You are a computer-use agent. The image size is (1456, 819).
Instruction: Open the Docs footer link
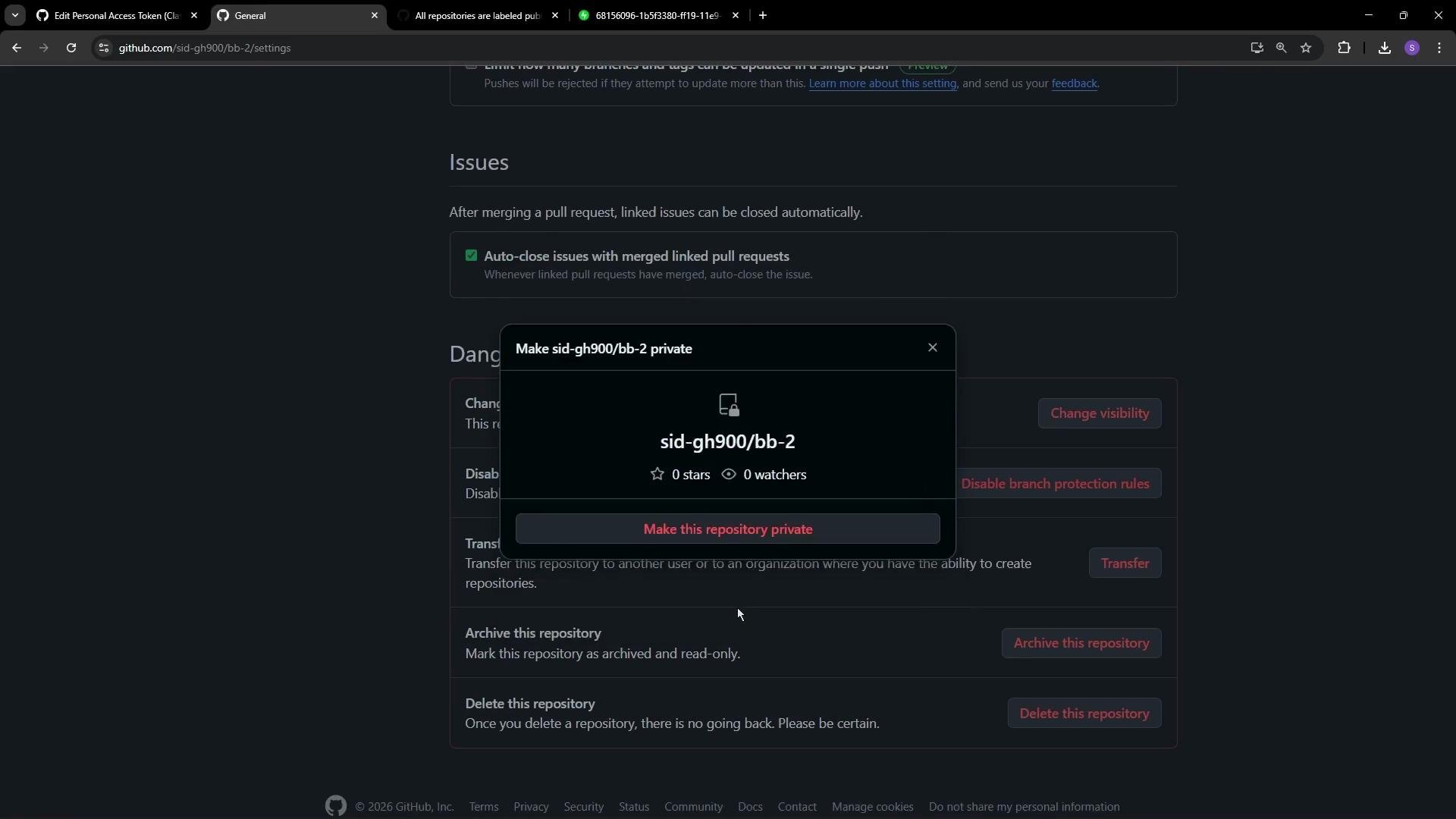pyautogui.click(x=750, y=807)
